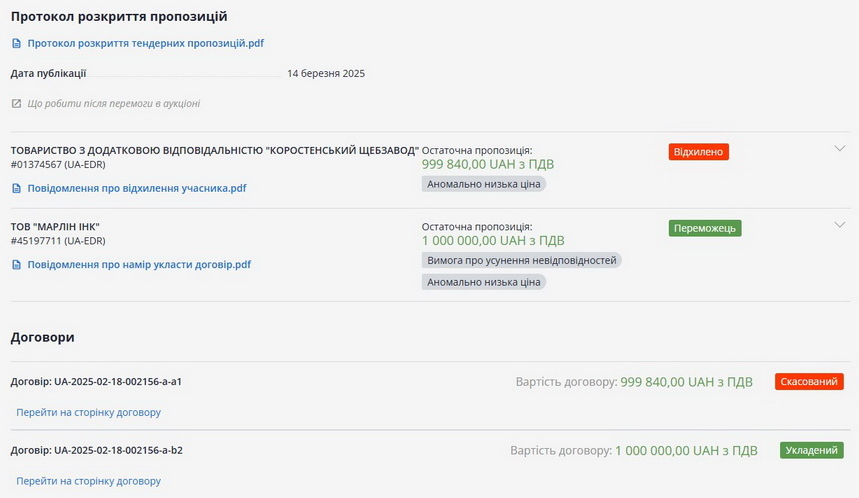Click the file icon for the participant rejection notice
This screenshot has height=498, width=859.
tap(16, 188)
